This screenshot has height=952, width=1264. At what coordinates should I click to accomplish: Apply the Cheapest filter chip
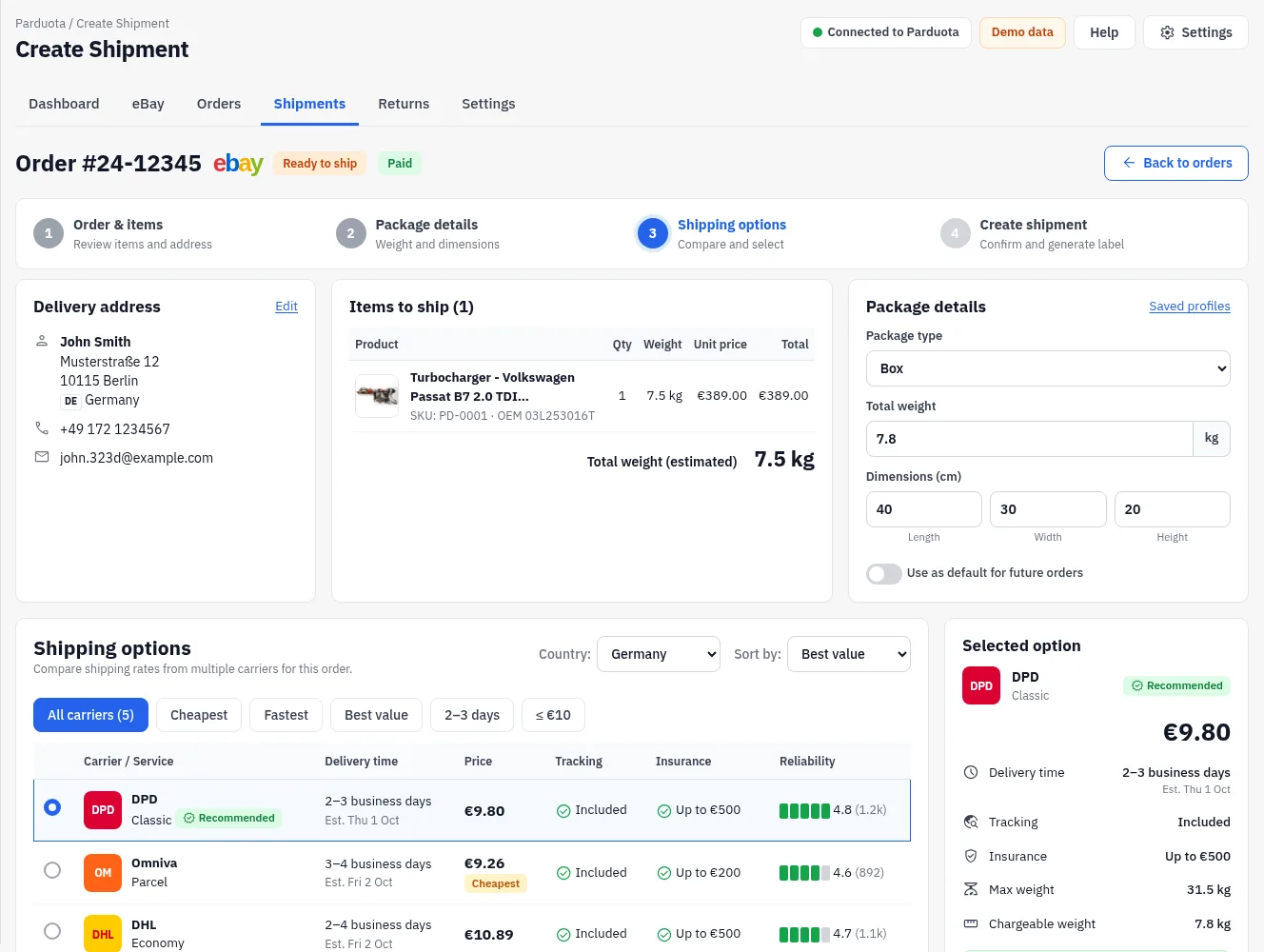(199, 715)
